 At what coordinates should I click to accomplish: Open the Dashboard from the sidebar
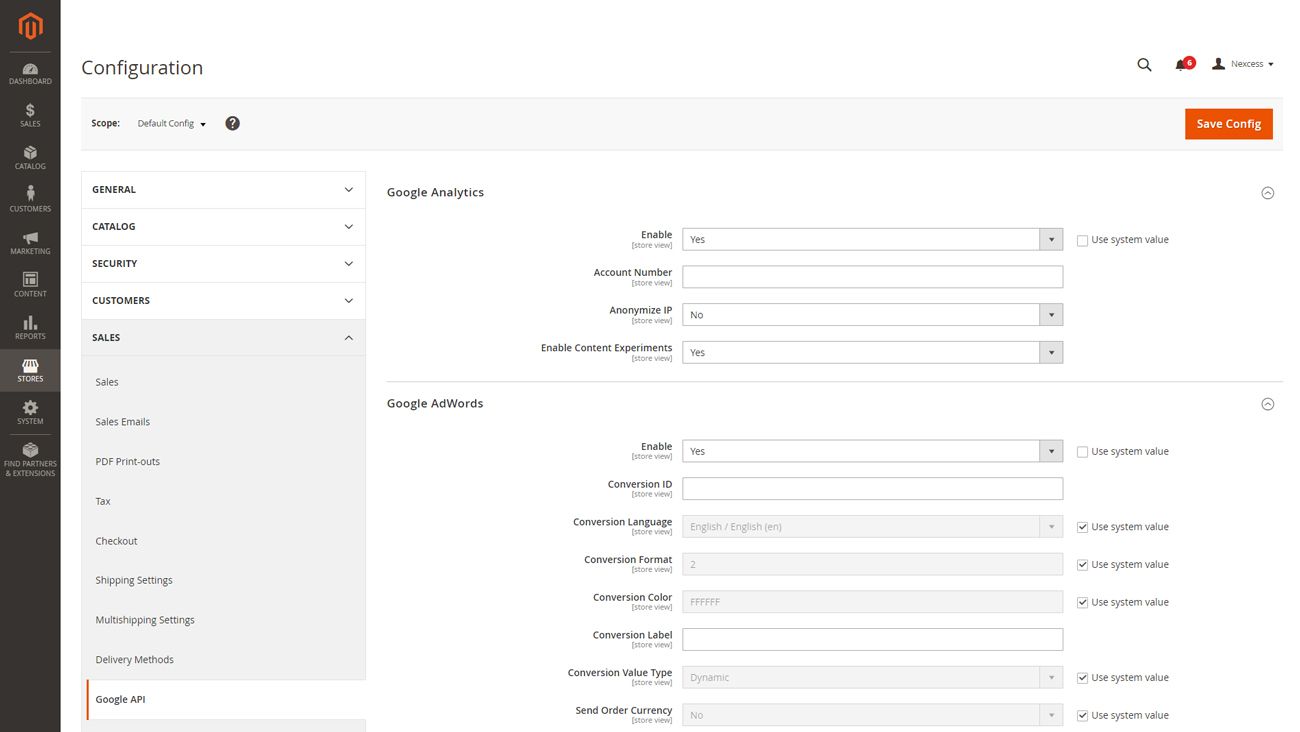coord(30,70)
